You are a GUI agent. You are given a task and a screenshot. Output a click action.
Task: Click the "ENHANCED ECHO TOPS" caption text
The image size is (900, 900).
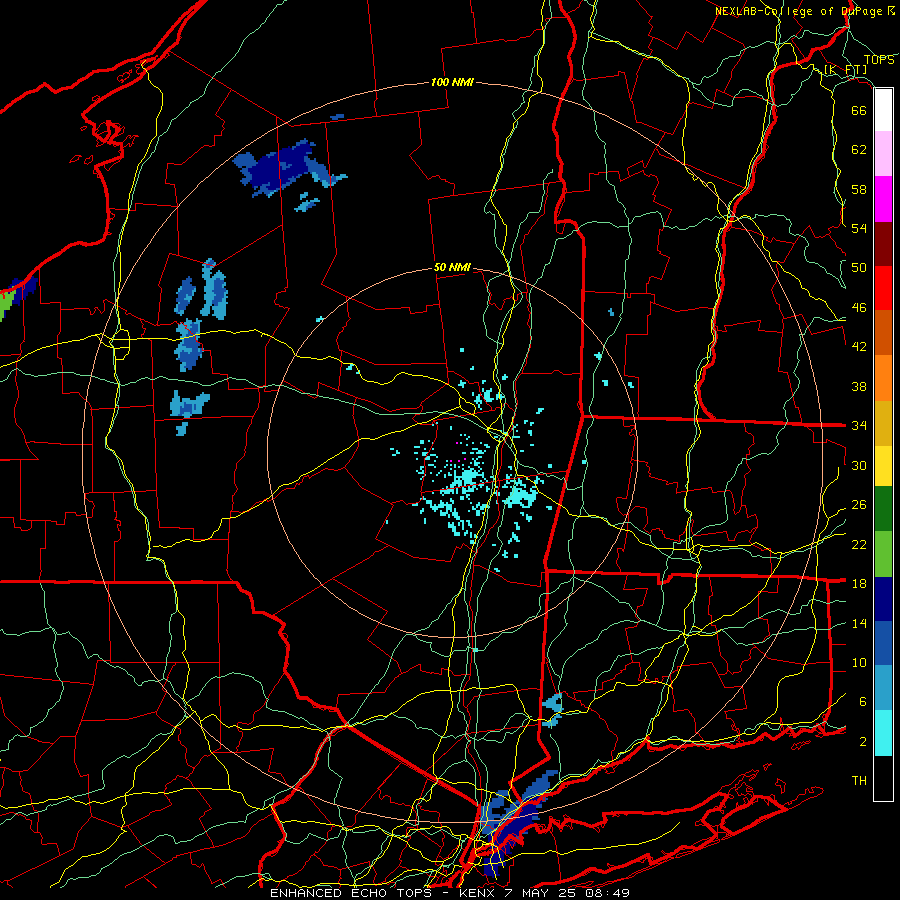(351, 893)
